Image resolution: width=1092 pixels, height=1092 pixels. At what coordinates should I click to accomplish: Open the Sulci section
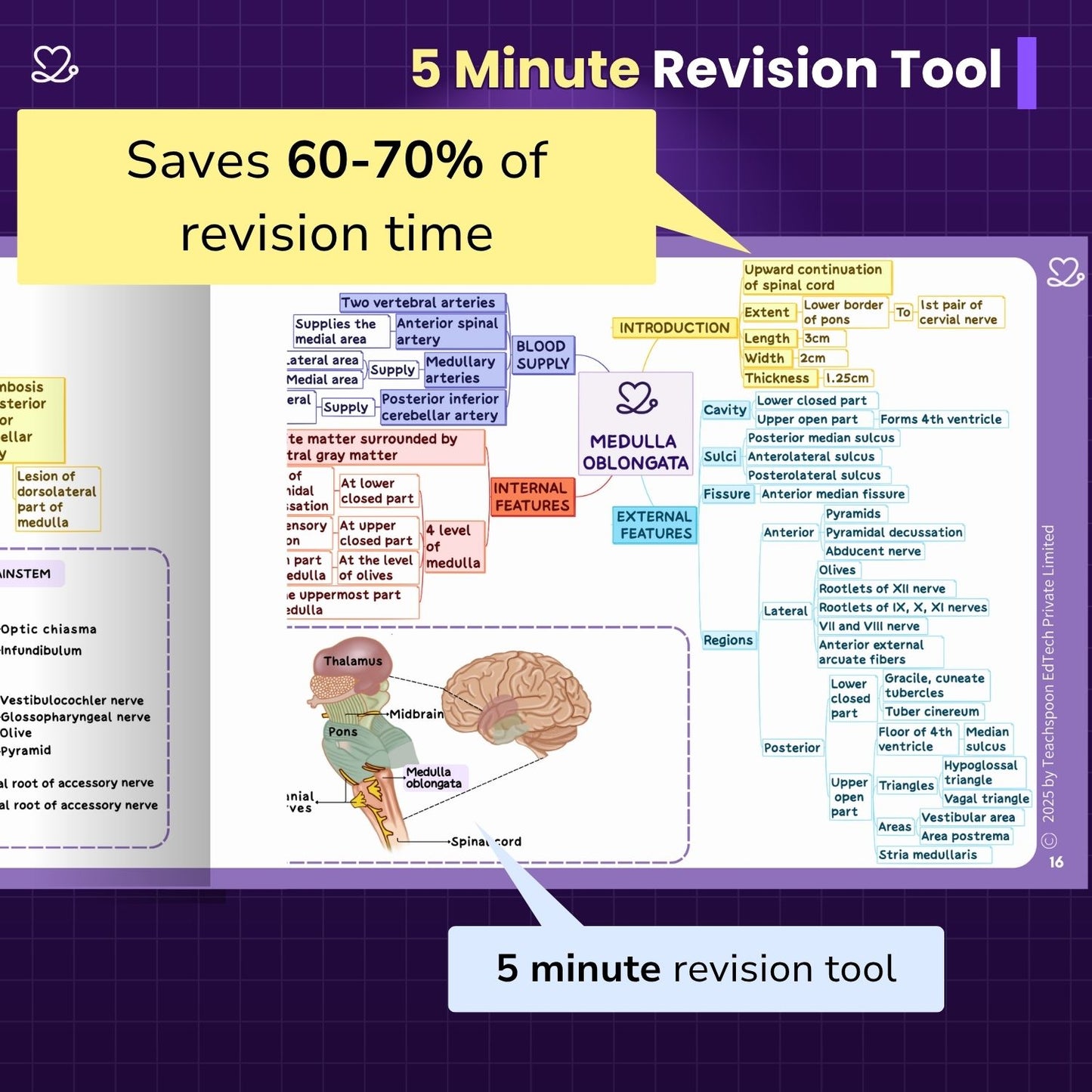(720, 456)
